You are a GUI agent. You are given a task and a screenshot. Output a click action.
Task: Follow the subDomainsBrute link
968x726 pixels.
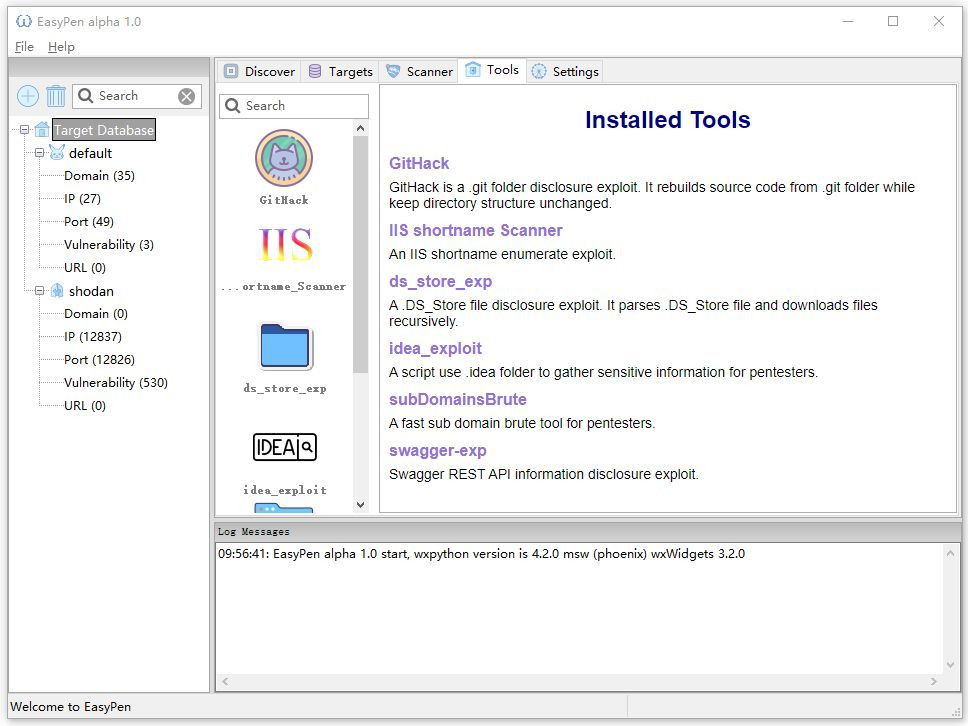point(457,399)
